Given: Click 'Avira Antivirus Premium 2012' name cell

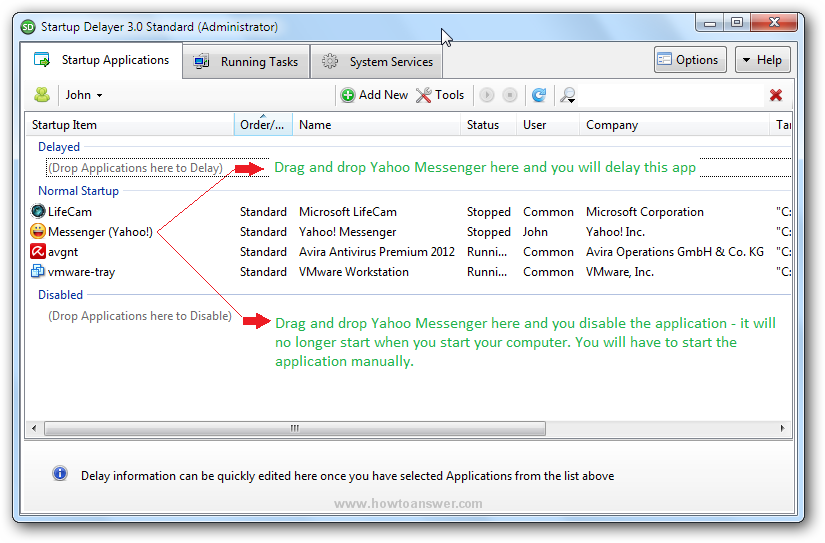Looking at the screenshot, I should [377, 252].
